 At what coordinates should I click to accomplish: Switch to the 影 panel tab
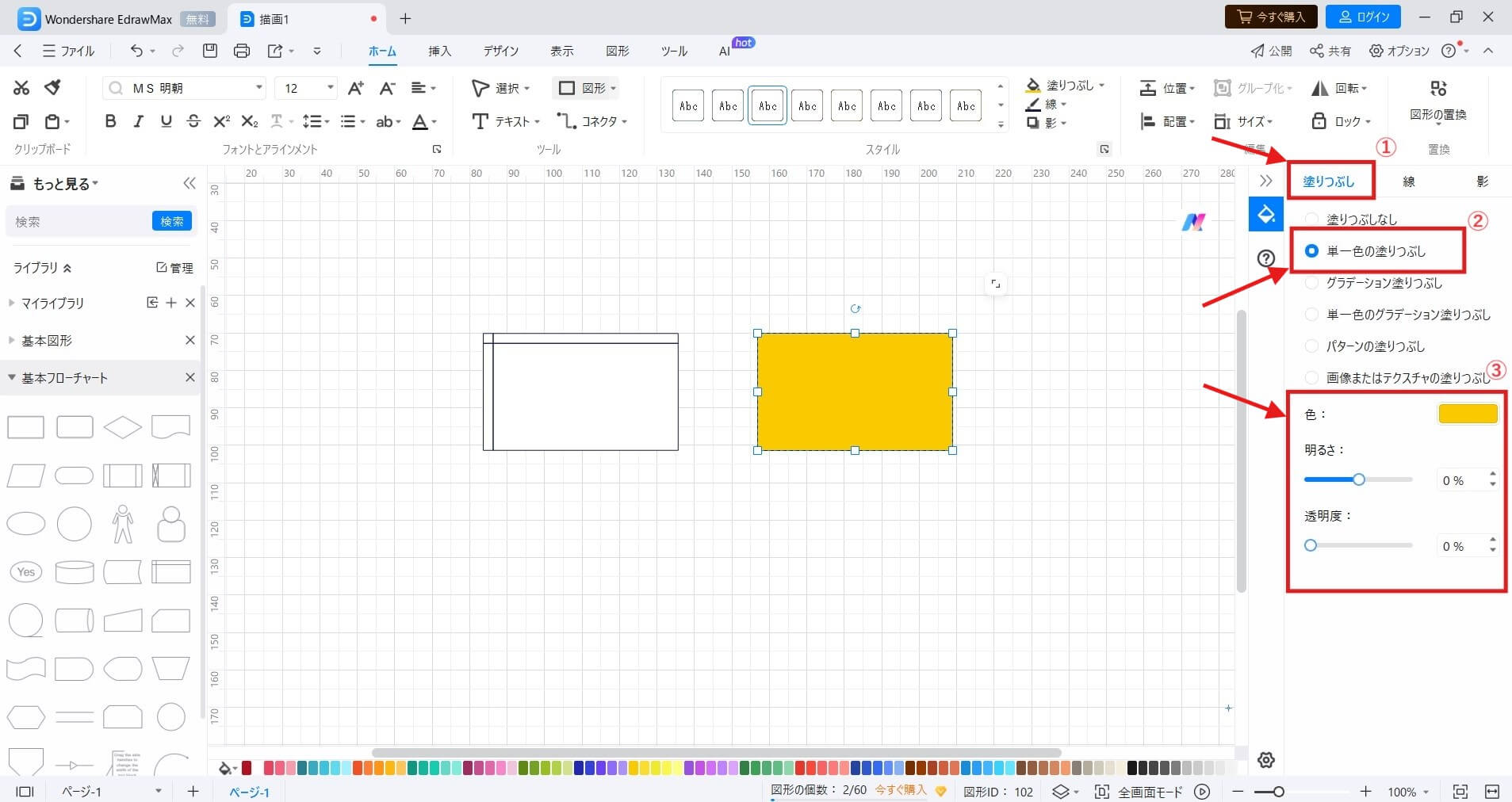1482,181
